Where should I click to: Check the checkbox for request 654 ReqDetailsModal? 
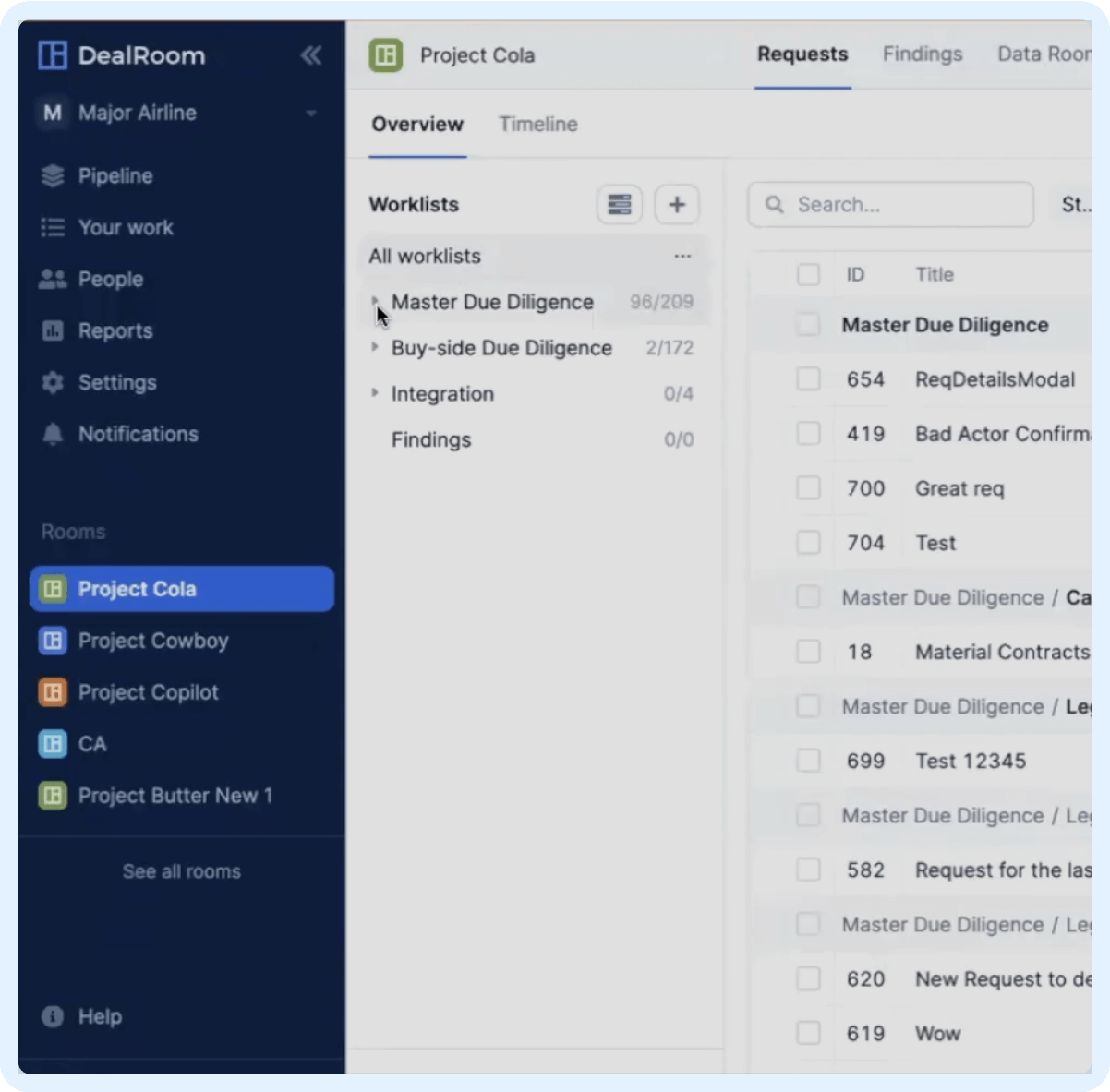(x=809, y=378)
